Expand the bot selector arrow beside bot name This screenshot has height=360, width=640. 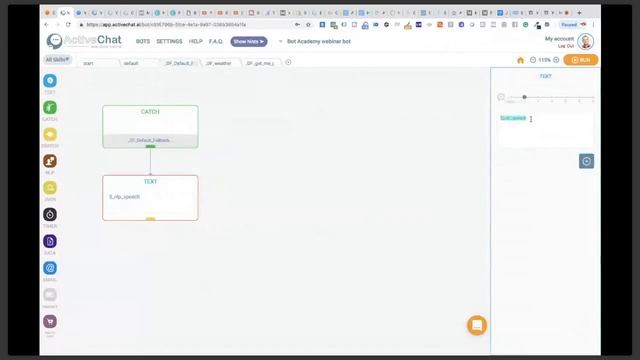pos(280,41)
